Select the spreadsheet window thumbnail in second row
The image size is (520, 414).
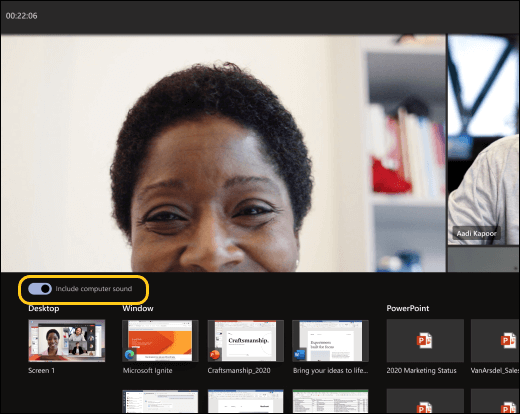[330, 402]
